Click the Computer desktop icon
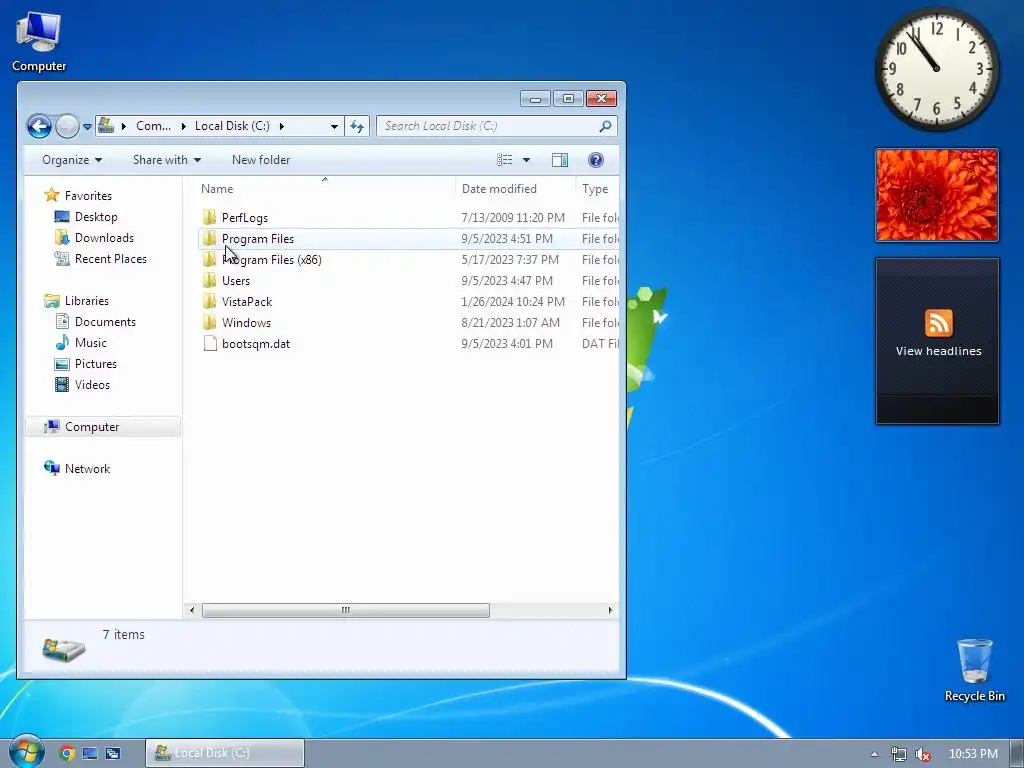Screen dimensions: 1024x768 point(39,41)
